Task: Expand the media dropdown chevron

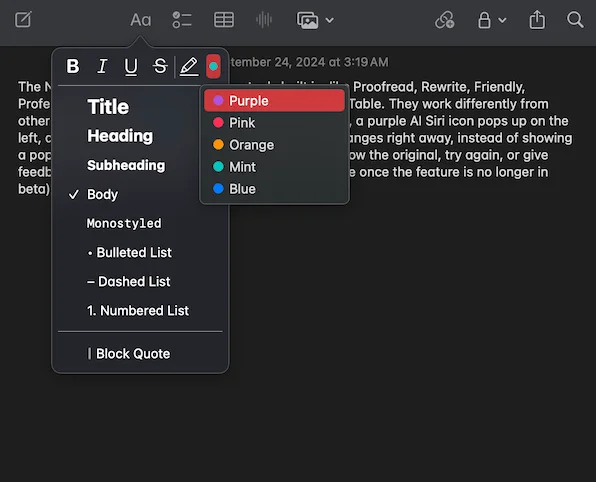Action: (330, 20)
